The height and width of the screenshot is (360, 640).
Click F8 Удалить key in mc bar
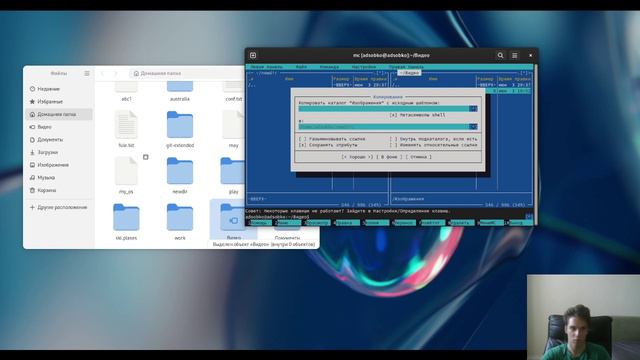point(461,223)
